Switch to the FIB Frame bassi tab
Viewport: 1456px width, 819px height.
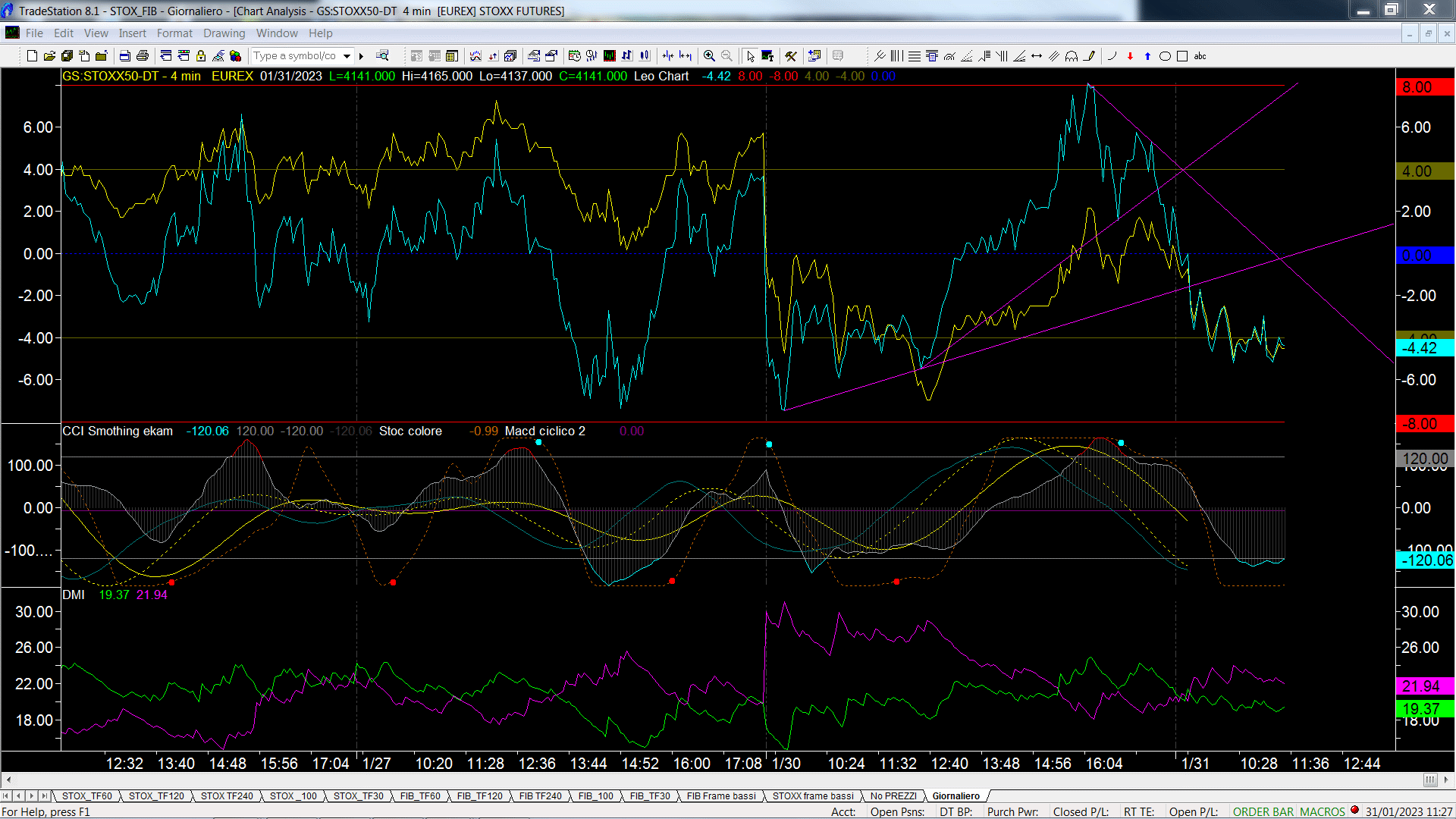721,796
